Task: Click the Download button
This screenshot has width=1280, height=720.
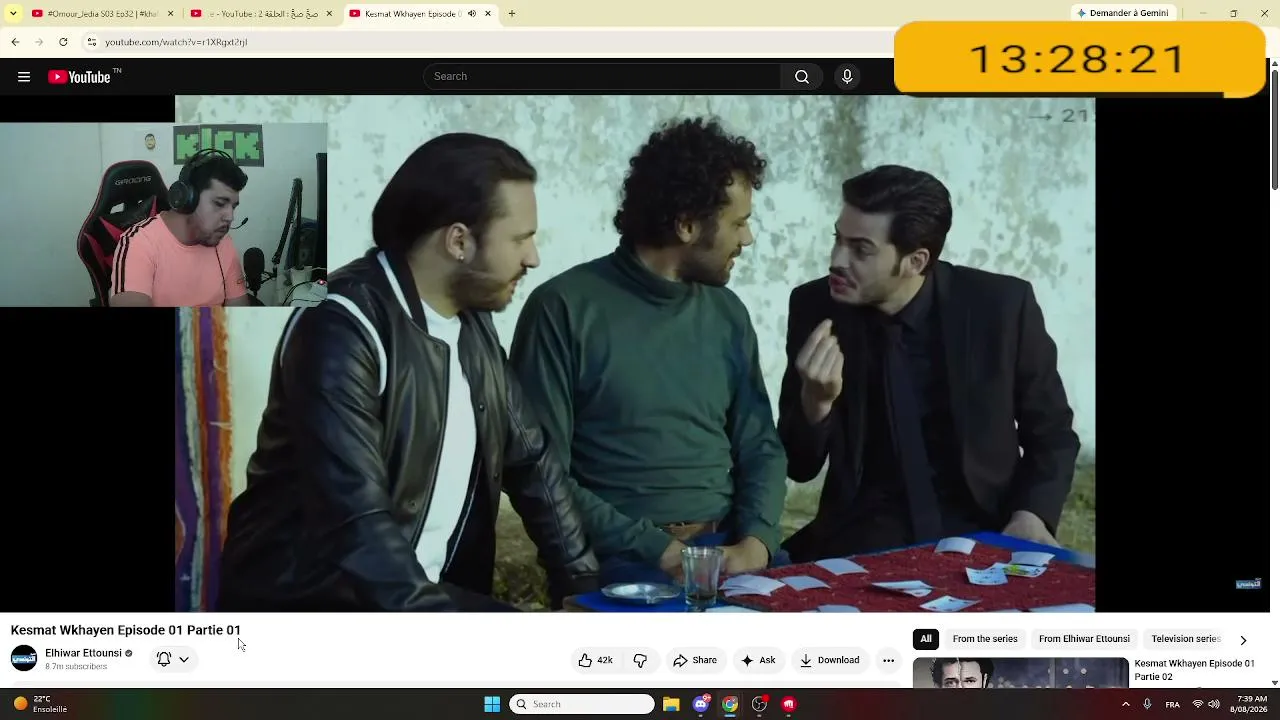Action: pyautogui.click(x=830, y=660)
